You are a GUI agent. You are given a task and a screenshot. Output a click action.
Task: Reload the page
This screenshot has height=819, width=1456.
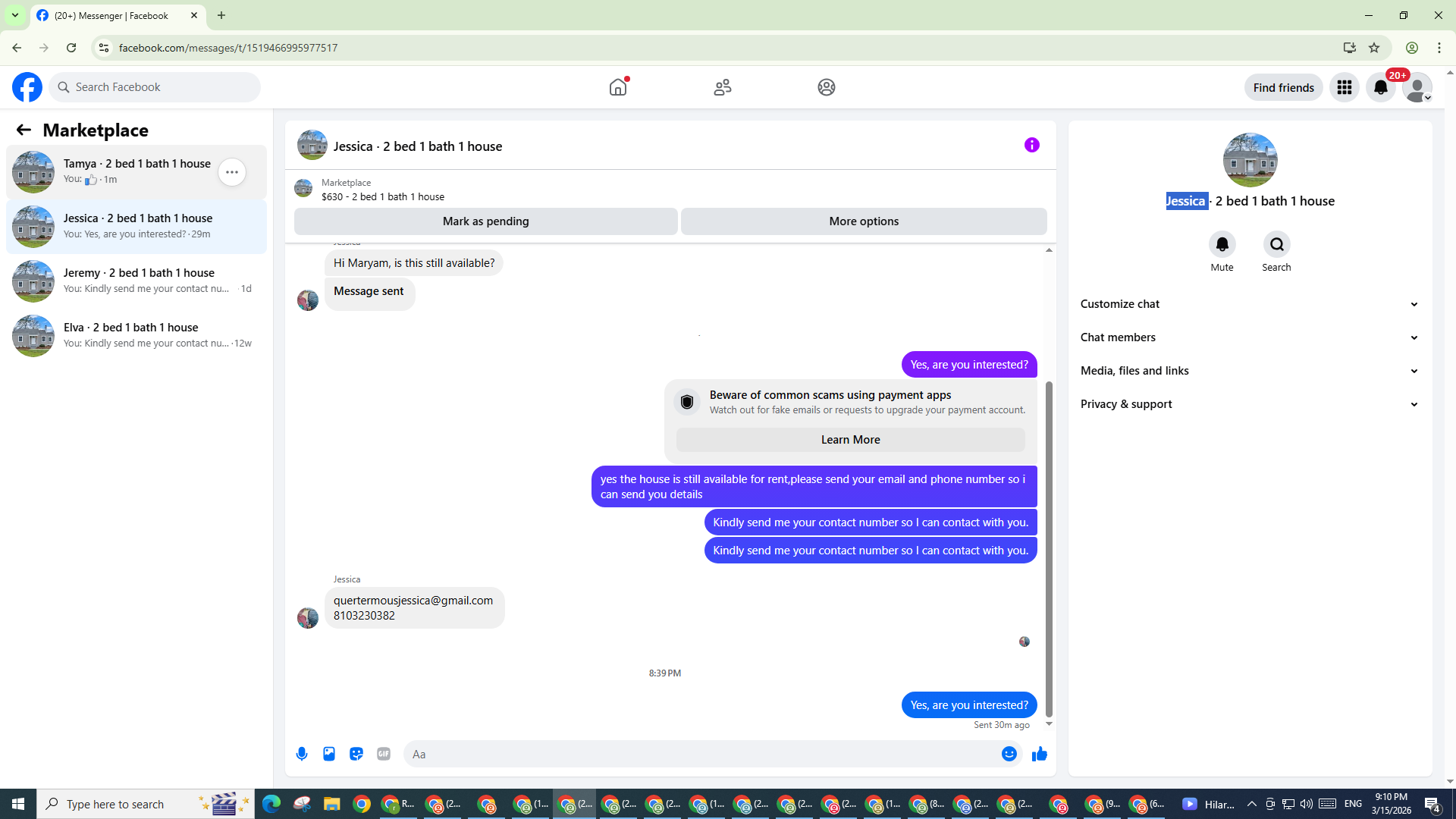[71, 48]
